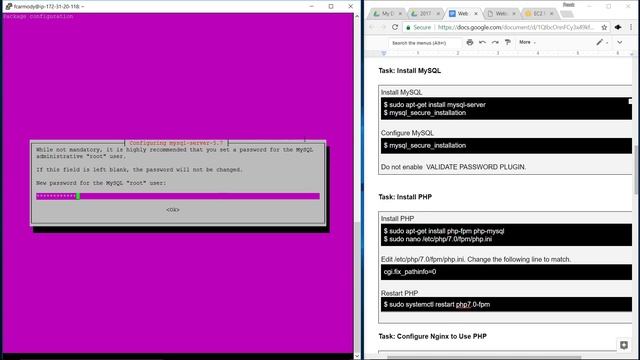Click the browser Back arrow
640x360 pixels.
(x=372, y=27)
